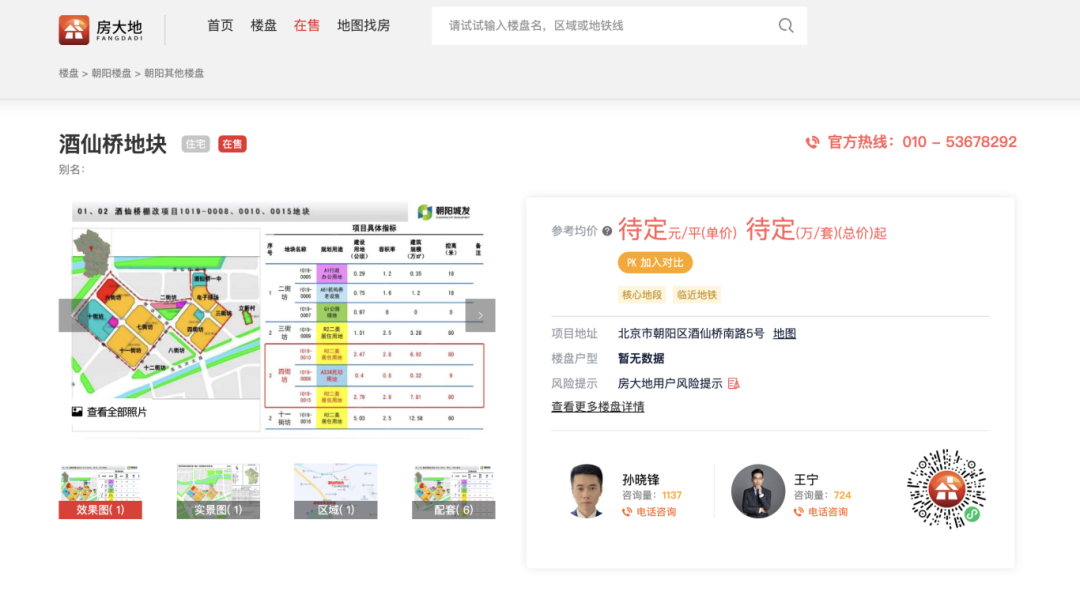Click the phone icon beside 官方热线

812,142
